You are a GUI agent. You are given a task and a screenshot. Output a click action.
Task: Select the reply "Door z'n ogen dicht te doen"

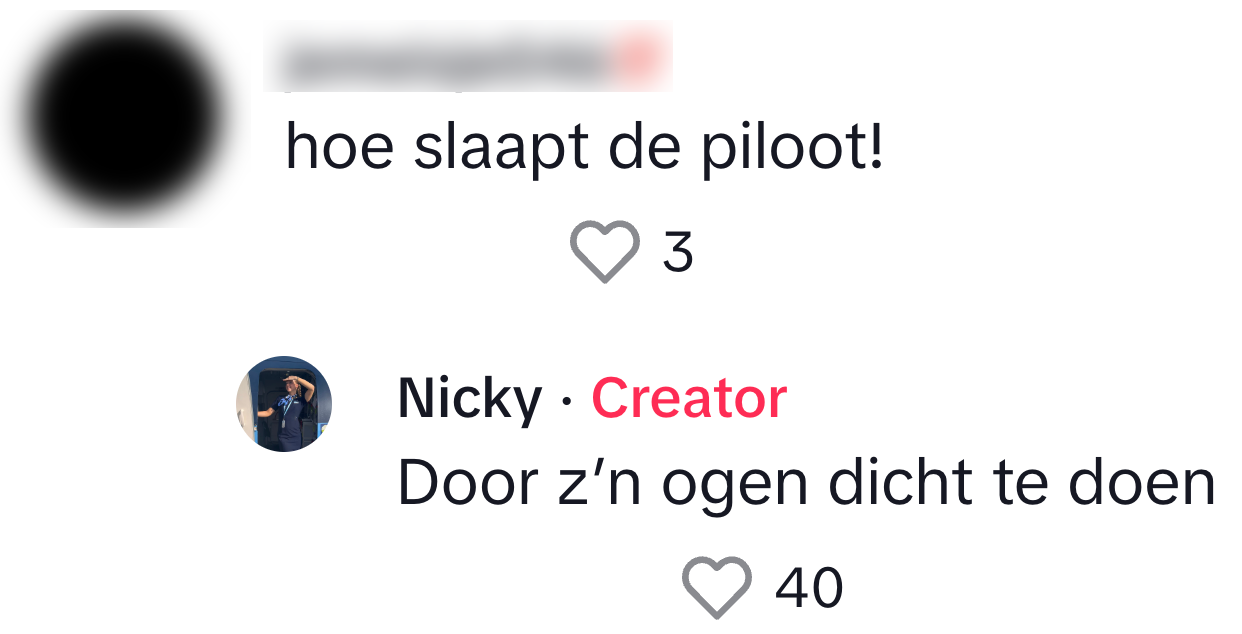point(807,484)
